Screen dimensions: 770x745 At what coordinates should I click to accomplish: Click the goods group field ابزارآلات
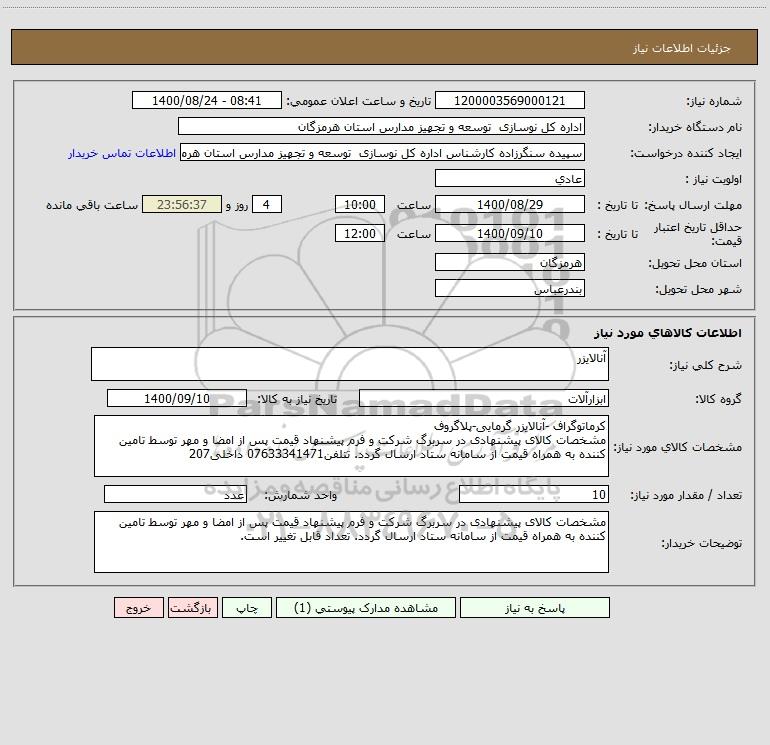click(484, 398)
